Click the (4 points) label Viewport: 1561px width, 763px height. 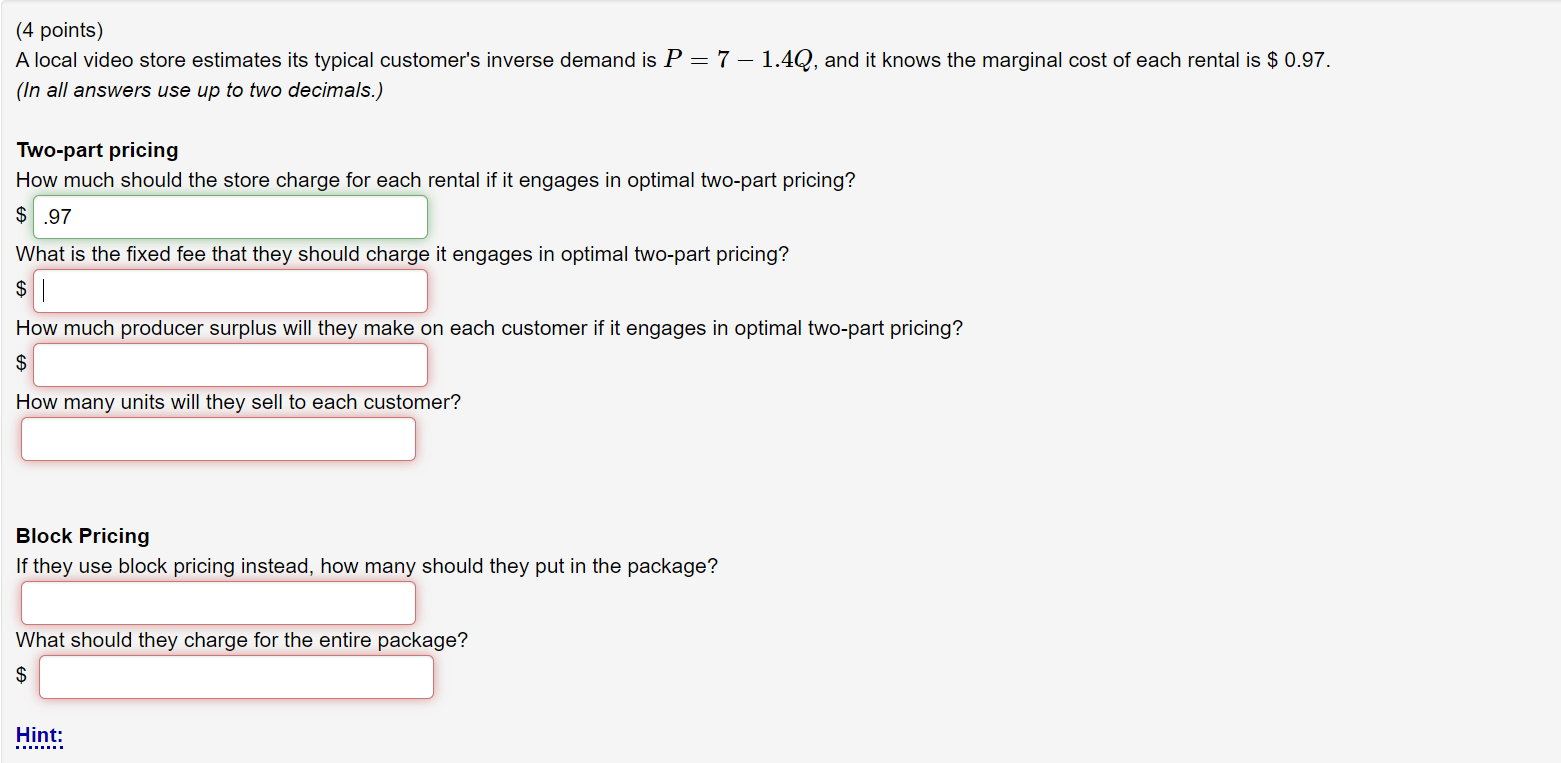coord(53,28)
